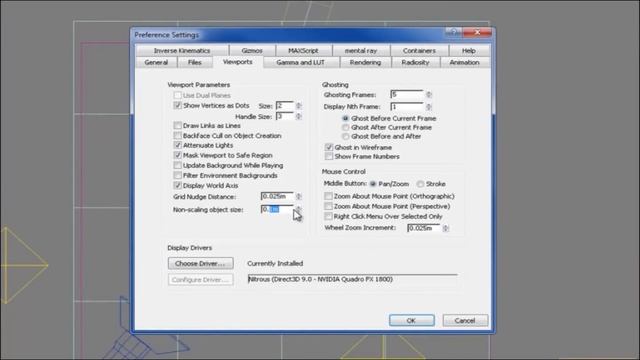Click the Display Nth Frame spinner
Screen dimensions: 640x360
pyautogui.click(x=429, y=107)
